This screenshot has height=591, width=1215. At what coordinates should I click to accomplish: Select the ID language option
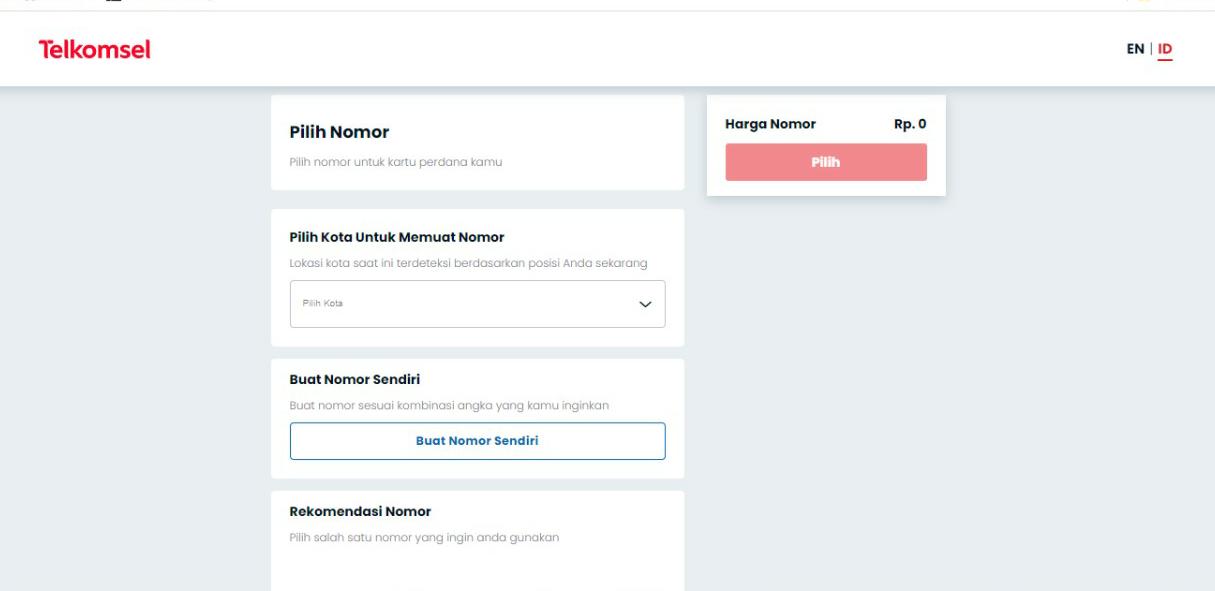point(1165,49)
